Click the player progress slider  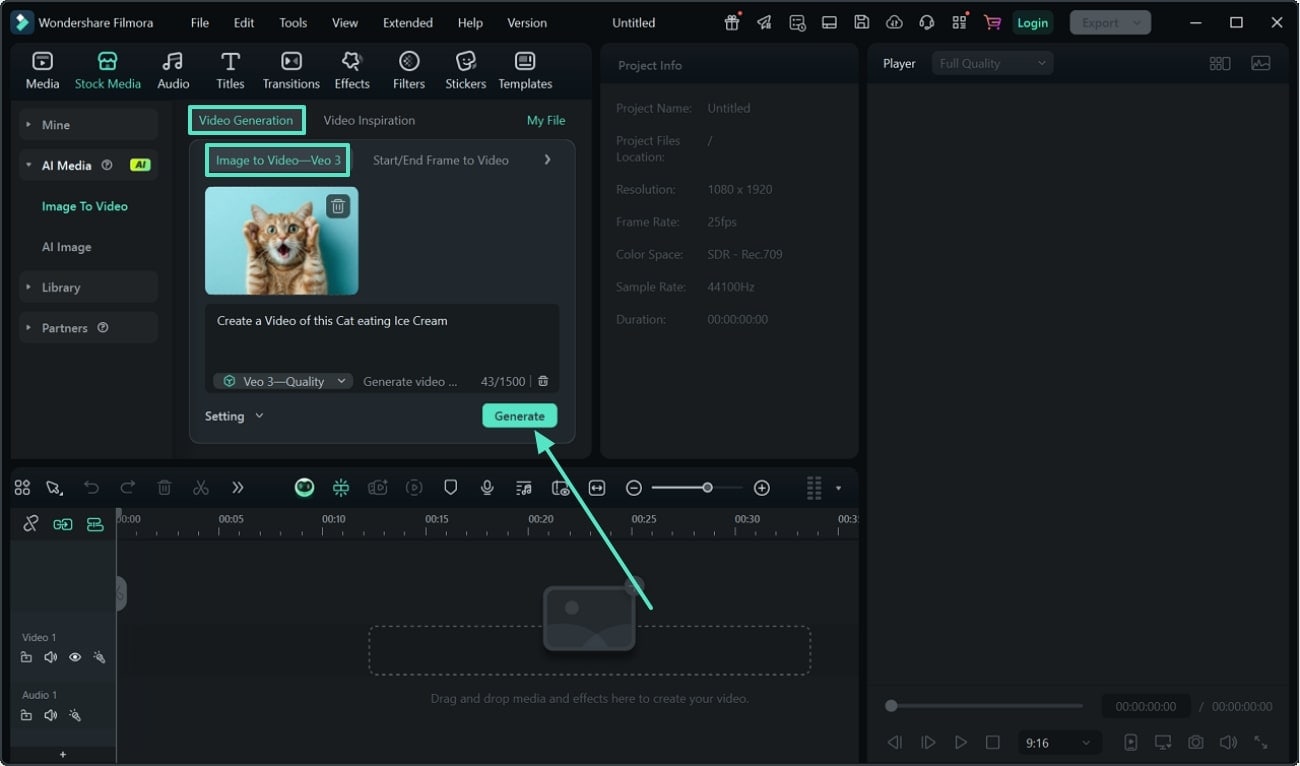tap(985, 706)
